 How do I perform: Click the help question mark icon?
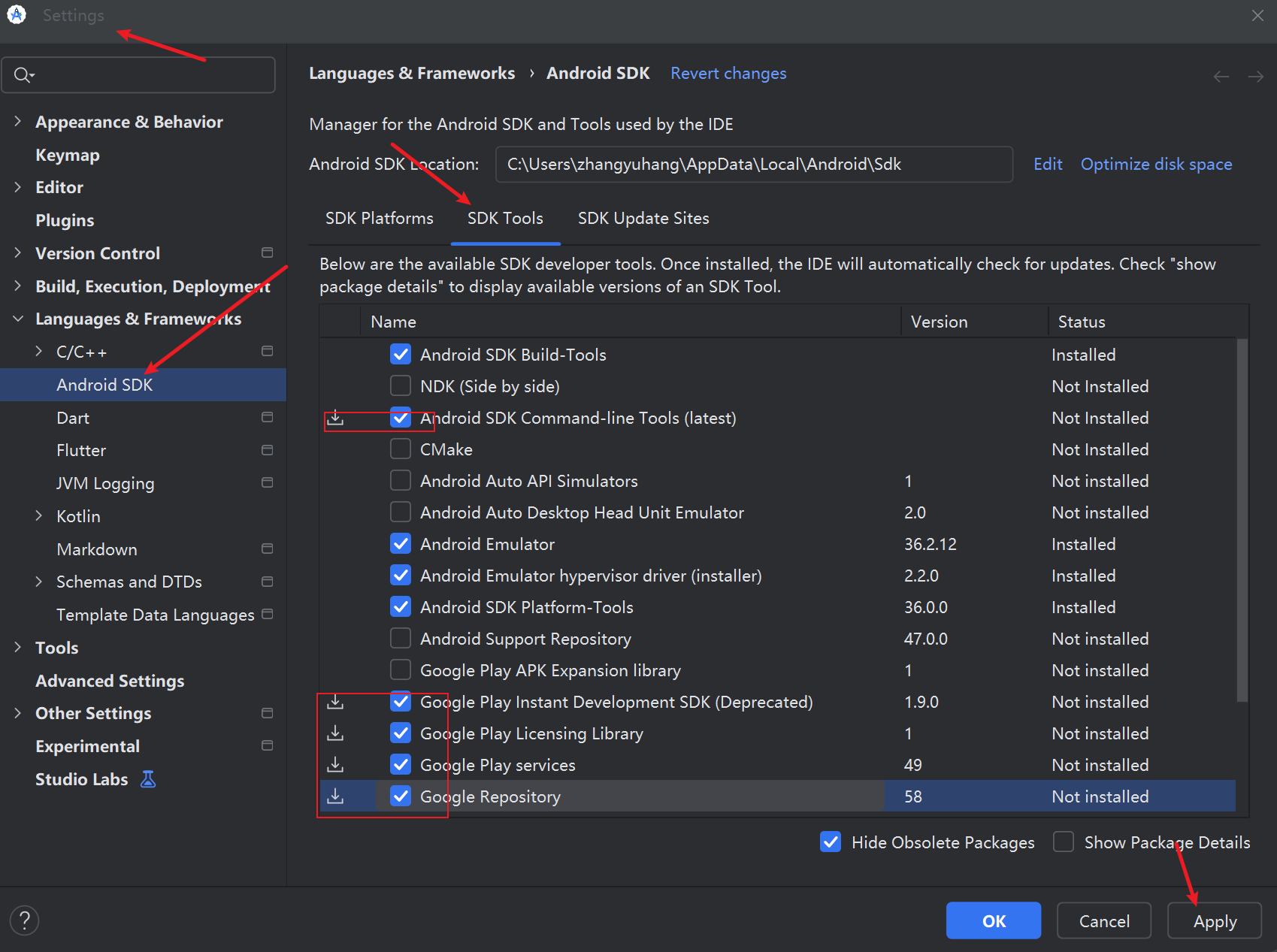24,920
